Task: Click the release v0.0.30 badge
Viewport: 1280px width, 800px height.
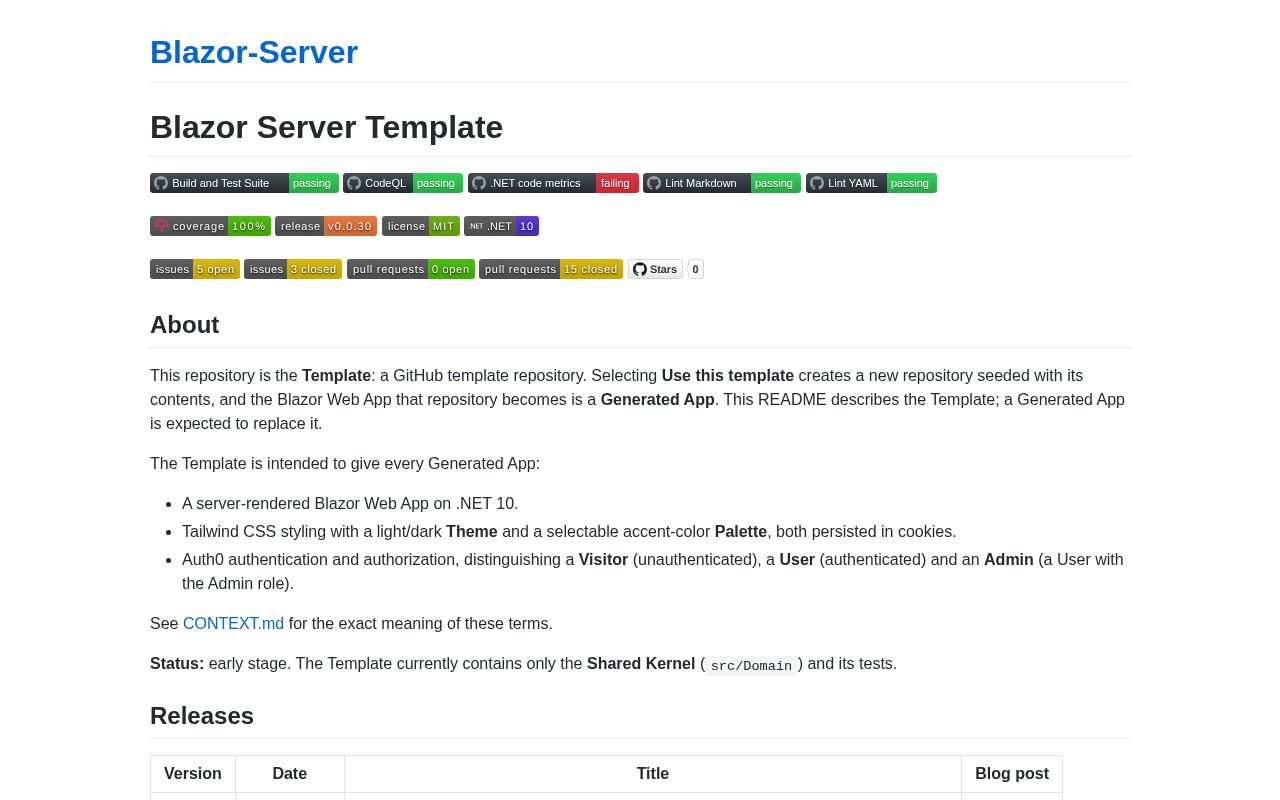Action: [x=326, y=226]
